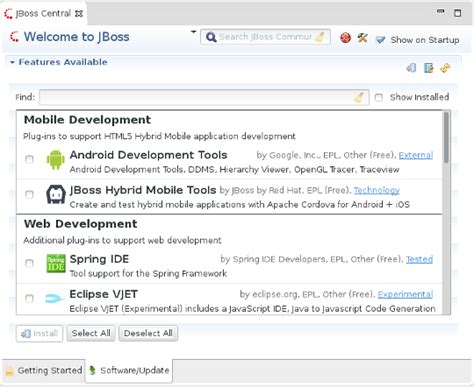Viewport: 474px width, 387px height.
Task: Click the Select All button
Action: (x=91, y=333)
